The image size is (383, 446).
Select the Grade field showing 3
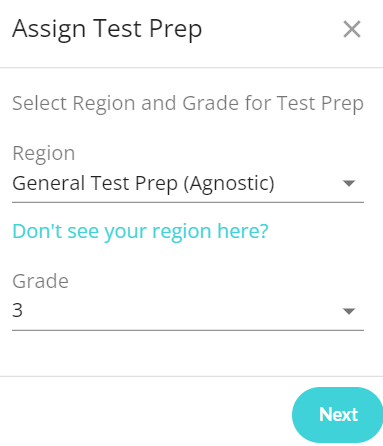(x=188, y=311)
